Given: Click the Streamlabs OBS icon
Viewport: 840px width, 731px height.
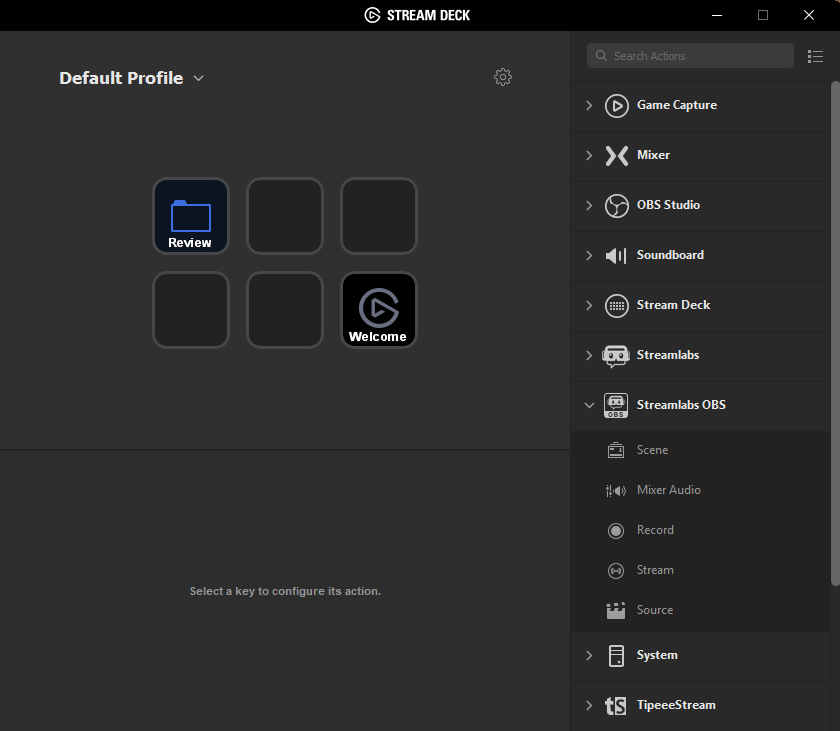Looking at the screenshot, I should 616,405.
